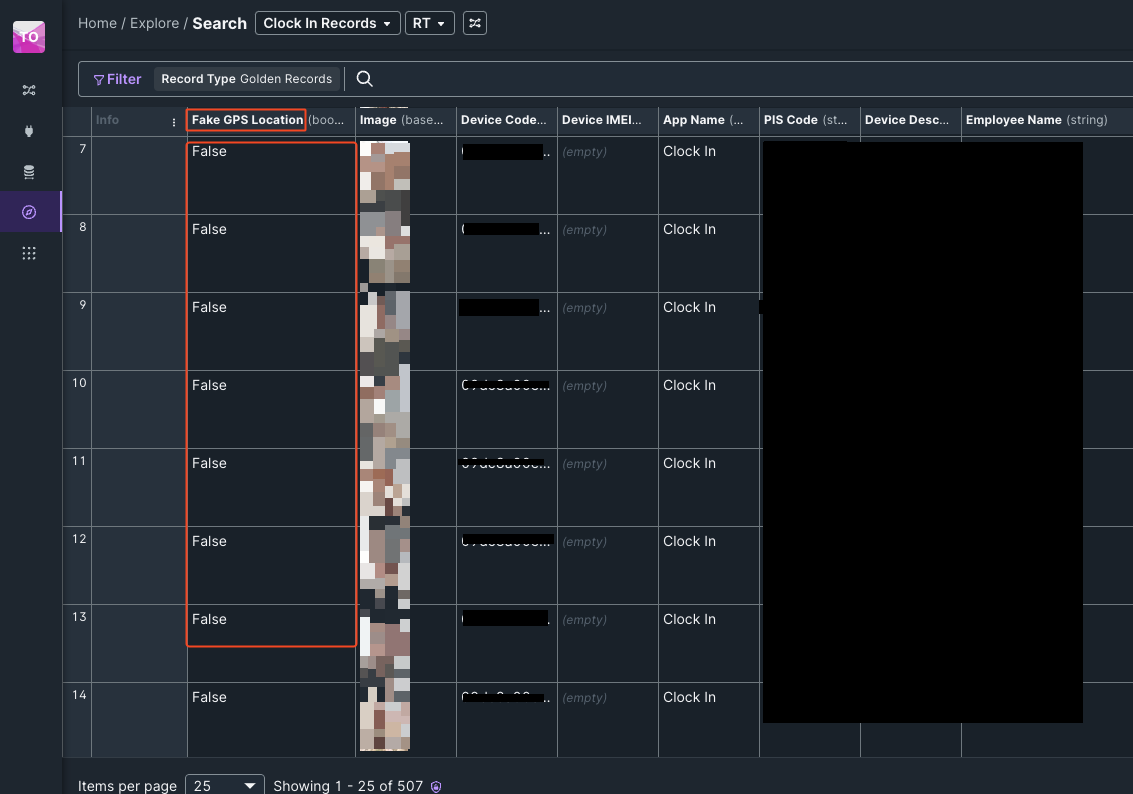The height and width of the screenshot is (794, 1133).
Task: Open image thumbnail in row 10
Action: (385, 407)
